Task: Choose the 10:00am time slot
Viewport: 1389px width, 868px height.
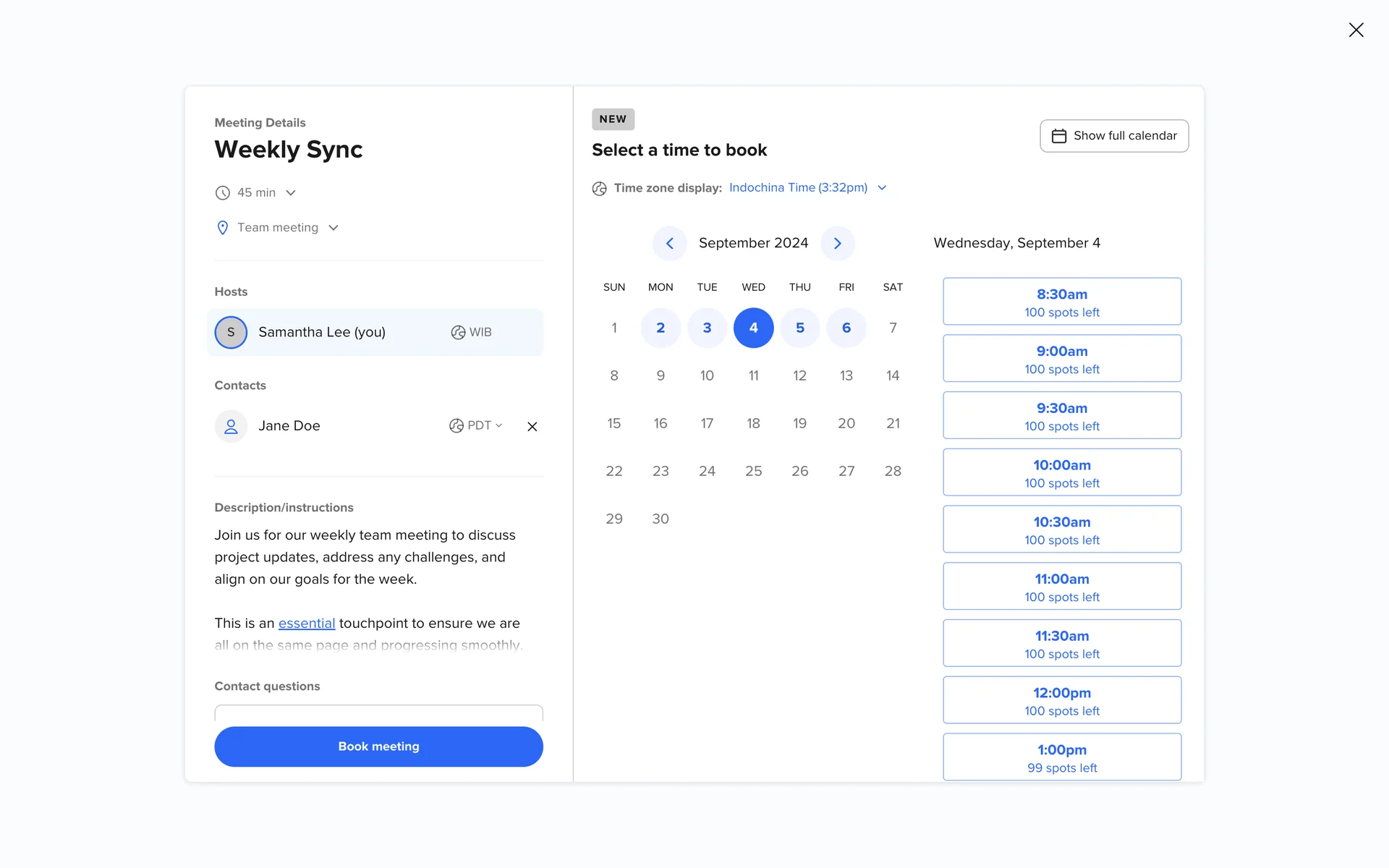Action: point(1061,472)
